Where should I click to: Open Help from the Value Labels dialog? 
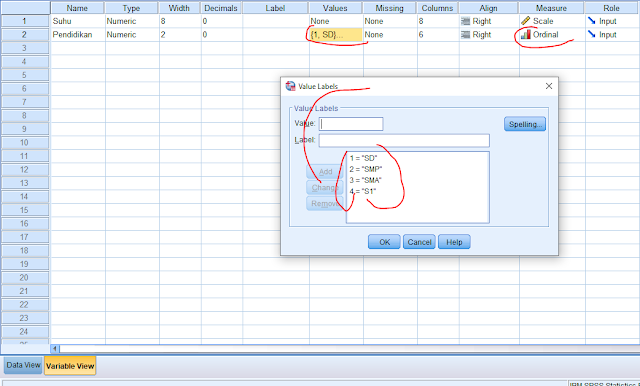(x=454, y=242)
